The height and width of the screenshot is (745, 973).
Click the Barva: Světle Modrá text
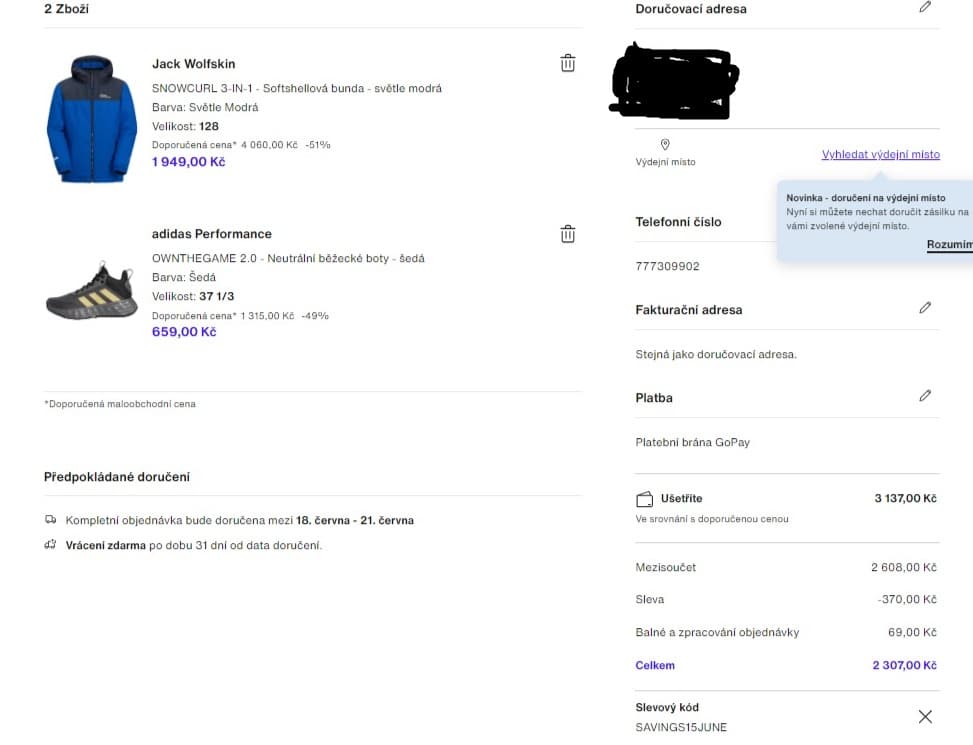205,107
